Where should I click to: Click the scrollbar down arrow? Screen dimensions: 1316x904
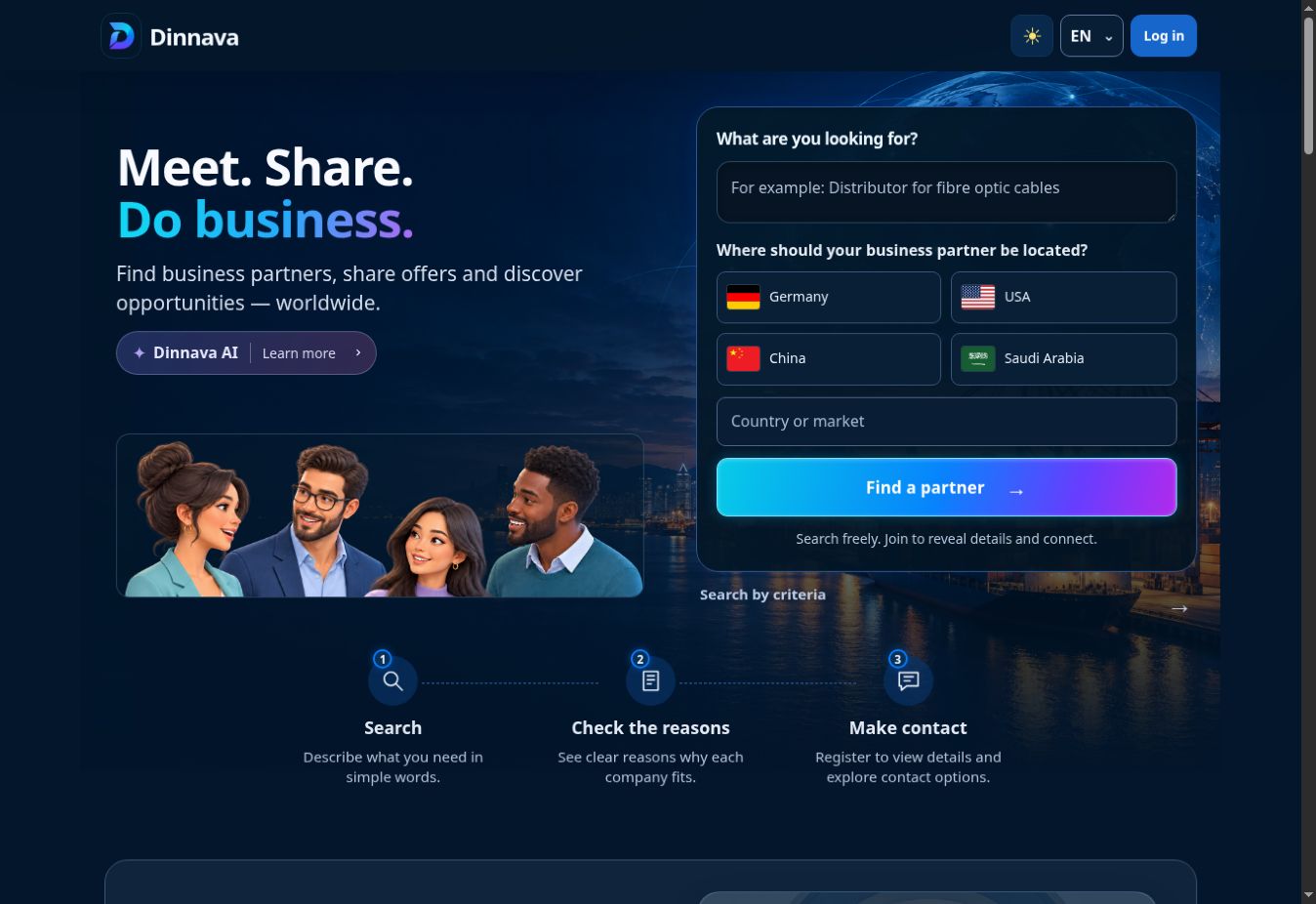1308,894
